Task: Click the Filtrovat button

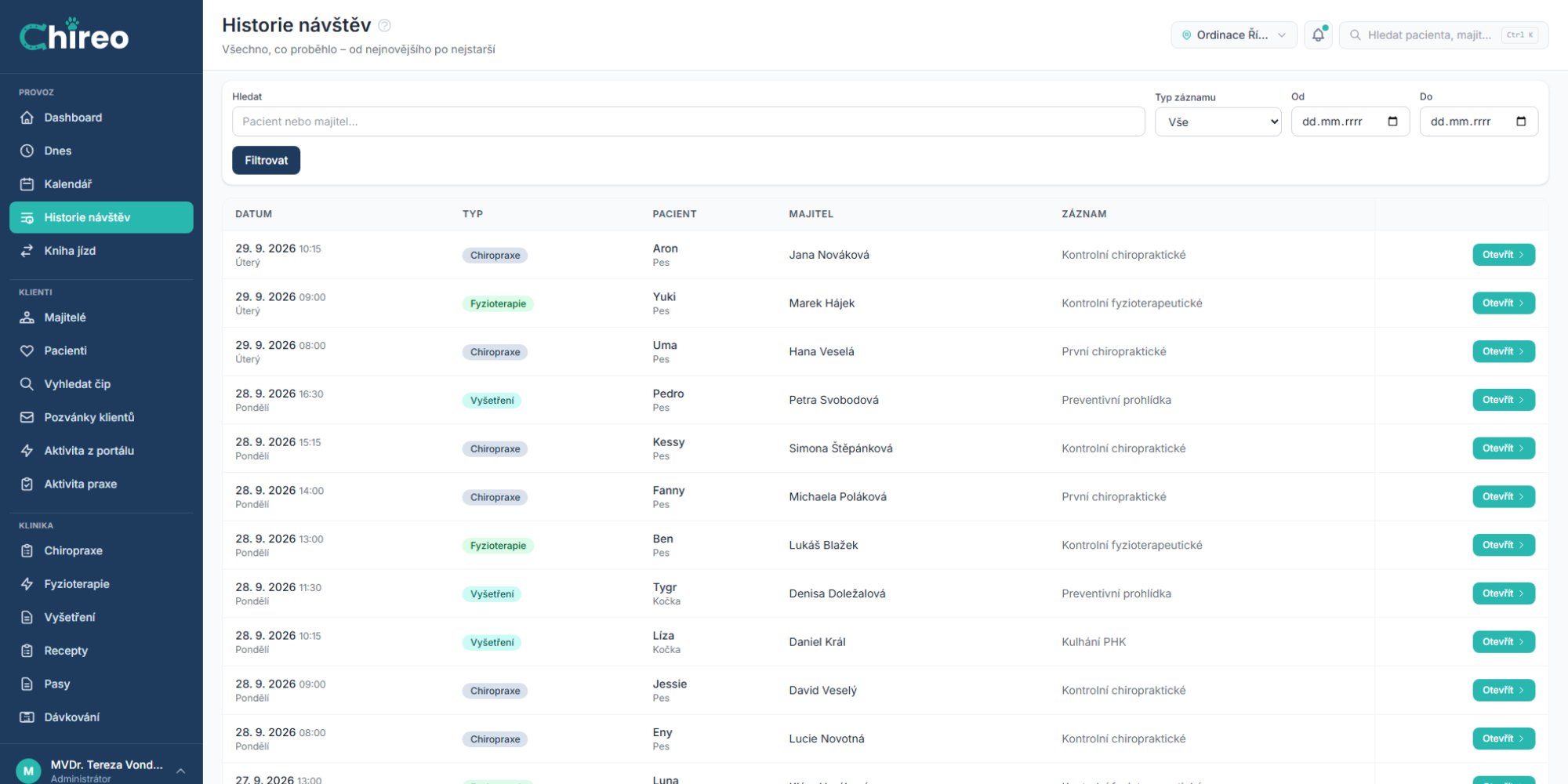Action: pyautogui.click(x=266, y=160)
